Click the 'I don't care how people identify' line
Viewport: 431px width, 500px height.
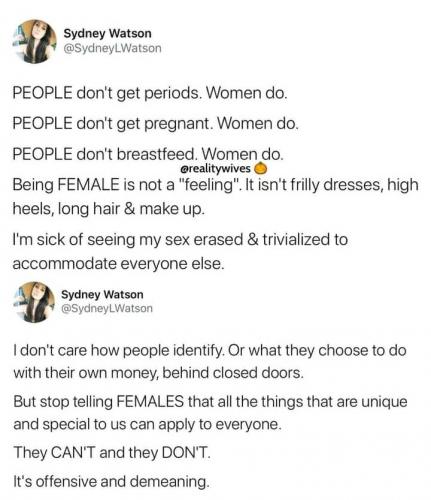[210, 351]
